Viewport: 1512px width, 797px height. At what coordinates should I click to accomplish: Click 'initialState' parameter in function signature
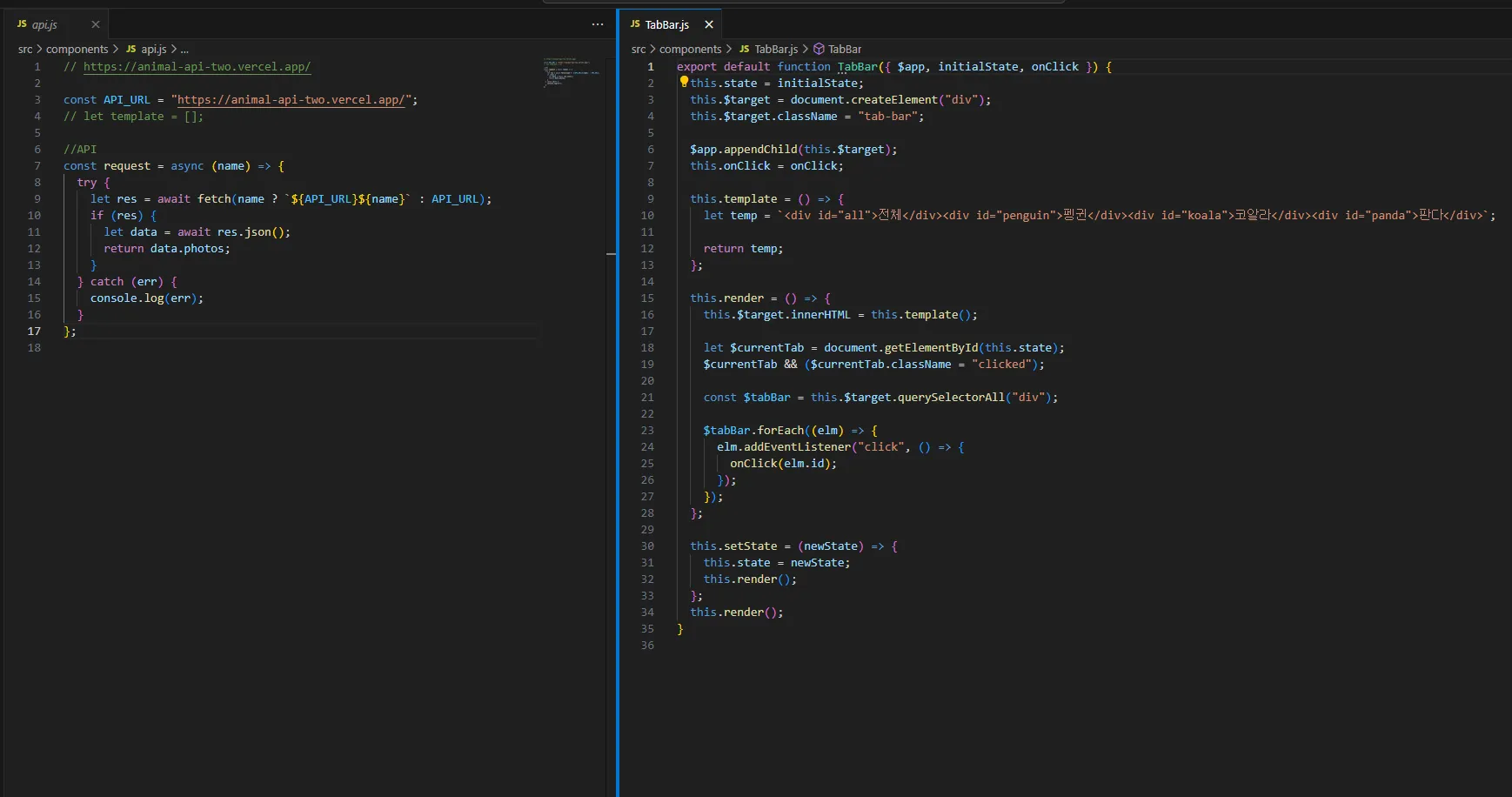978,66
